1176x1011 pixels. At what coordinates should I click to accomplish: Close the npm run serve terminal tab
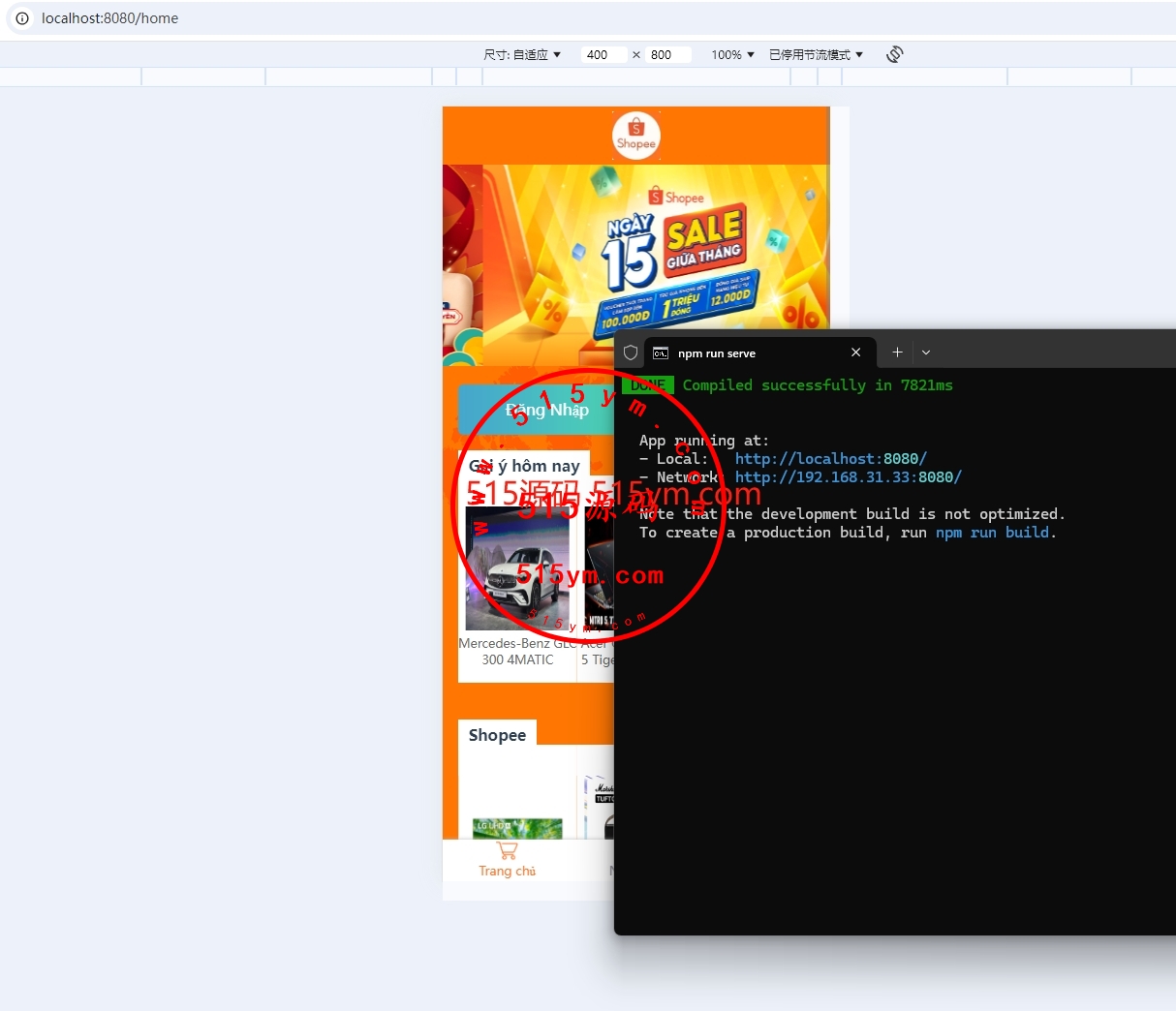(855, 352)
